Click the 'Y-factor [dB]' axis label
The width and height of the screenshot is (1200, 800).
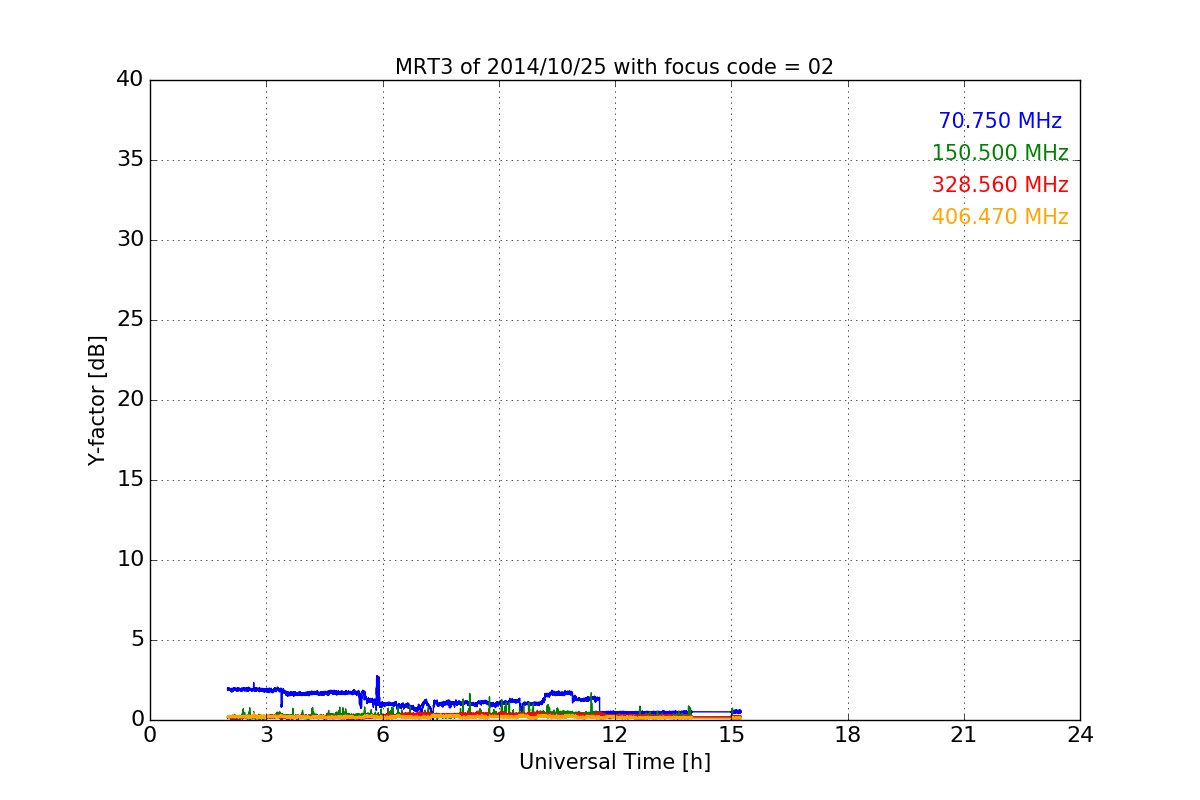pos(97,400)
